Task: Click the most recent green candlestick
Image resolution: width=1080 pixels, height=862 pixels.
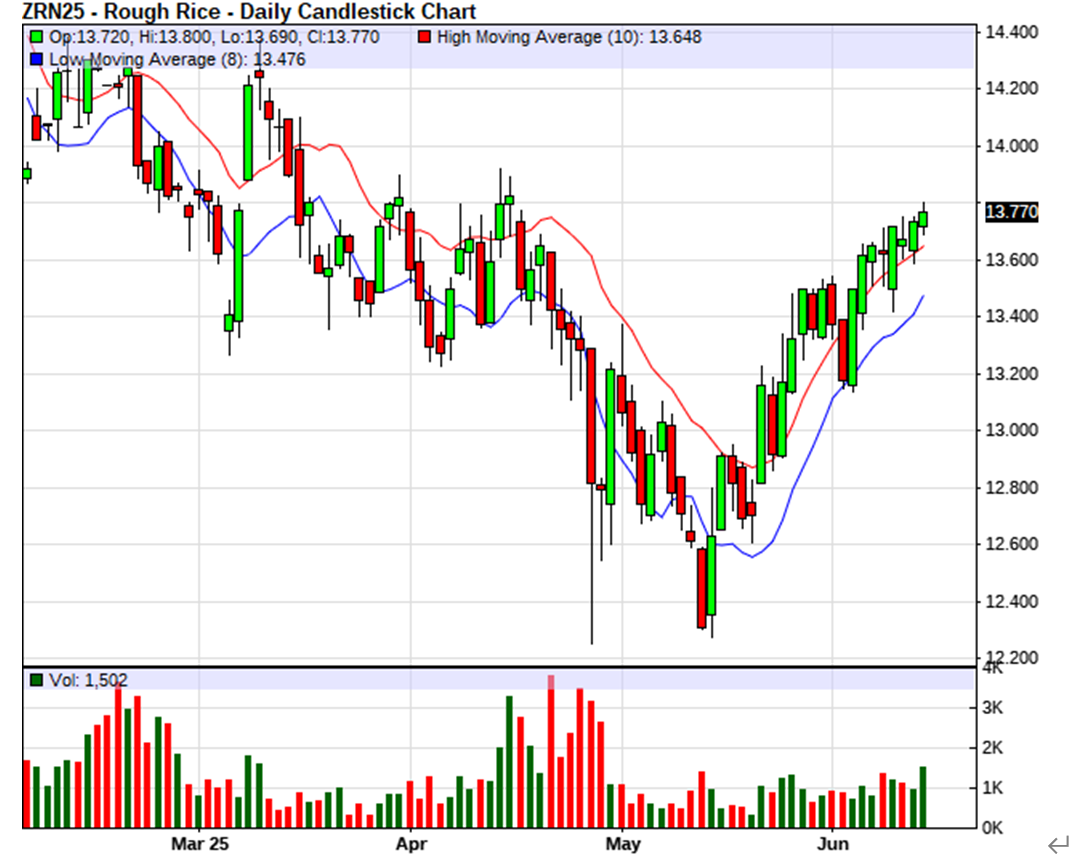Action: coord(922,218)
